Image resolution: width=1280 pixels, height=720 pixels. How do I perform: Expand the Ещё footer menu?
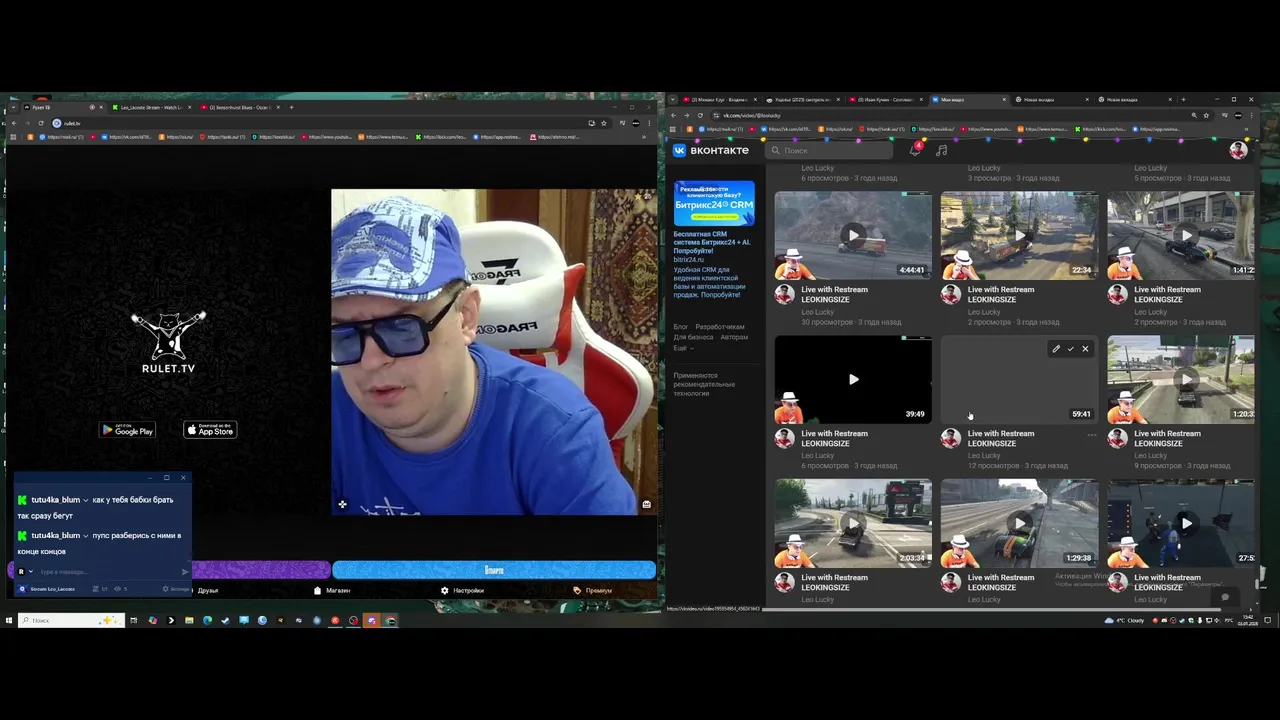682,348
